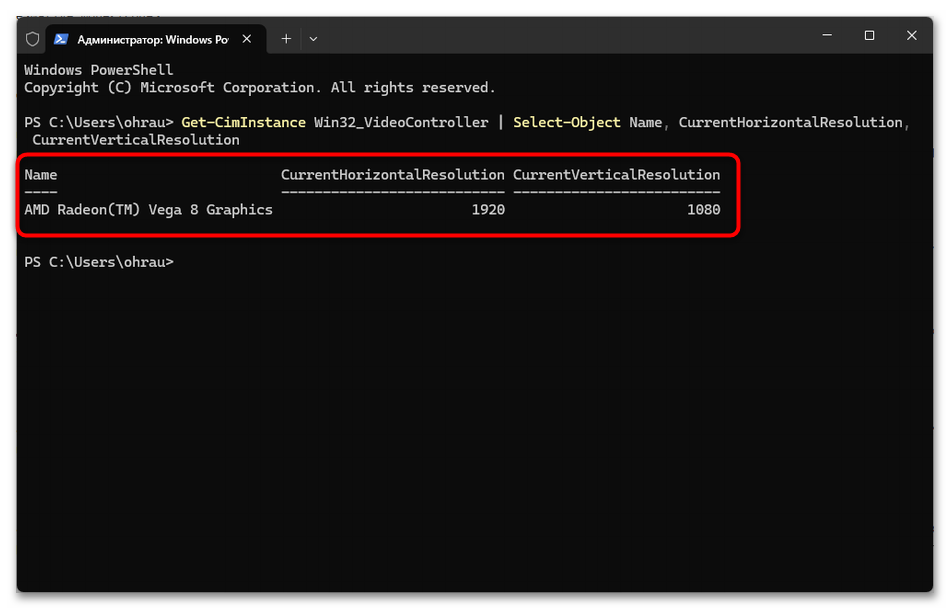The image size is (950, 609).
Task: Click AMD Radeon(TM) Vega 8 Graphics text
Action: pyautogui.click(x=148, y=210)
